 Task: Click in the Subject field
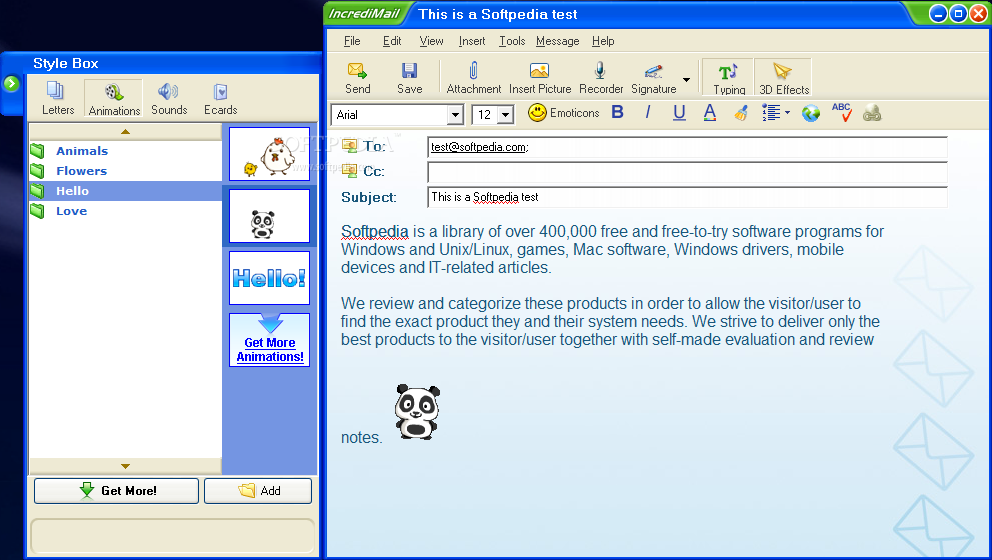[687, 197]
